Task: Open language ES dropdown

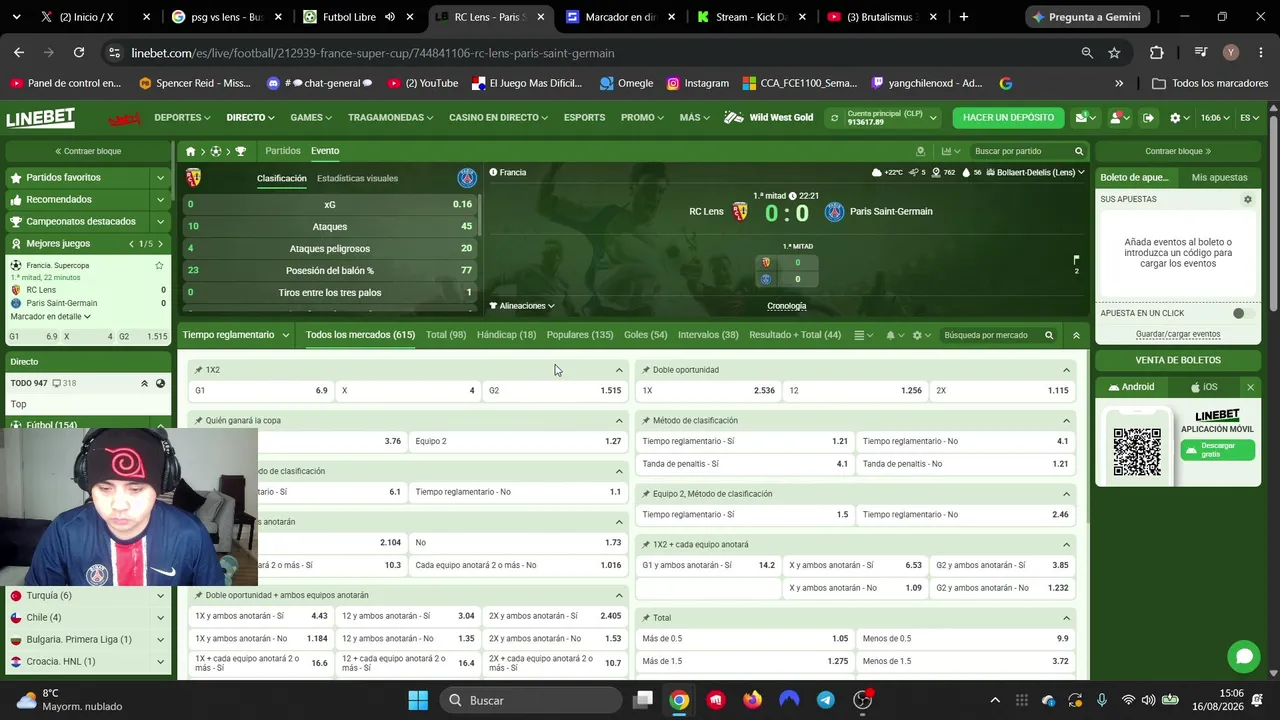Action: tap(1250, 118)
